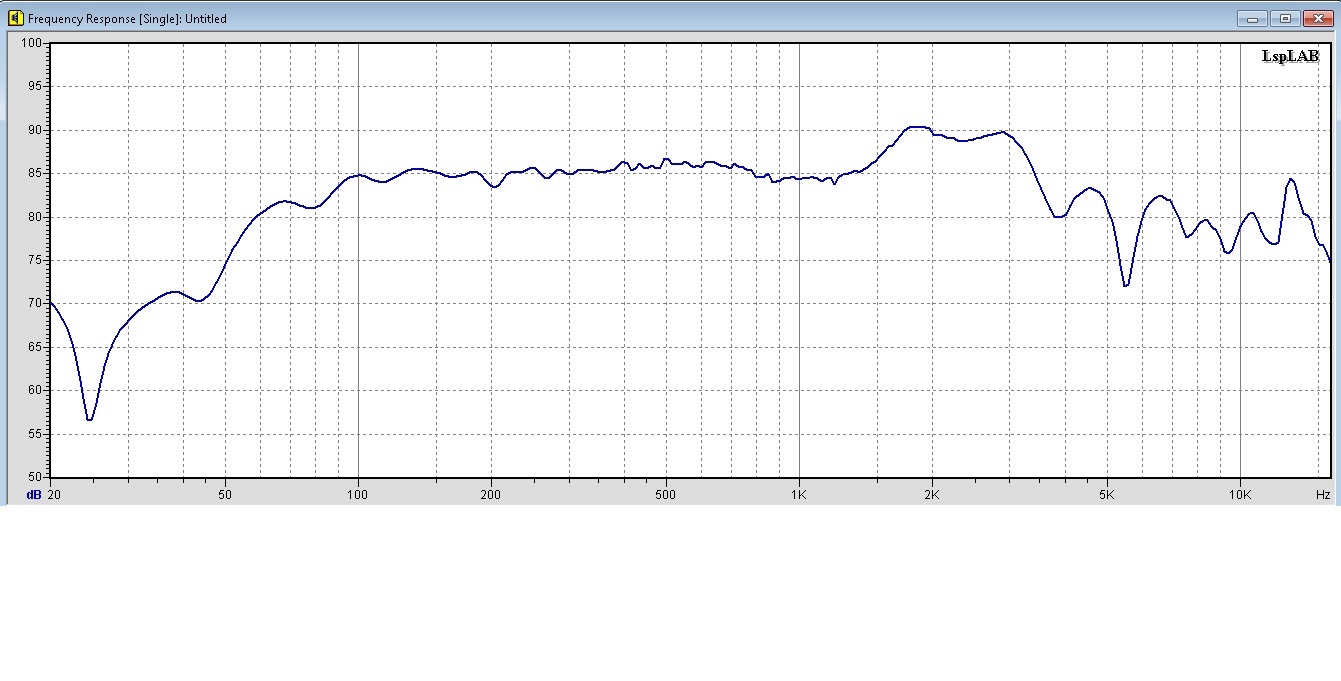Click the 500 label on the frequency axis
1341x681 pixels.
[x=666, y=495]
